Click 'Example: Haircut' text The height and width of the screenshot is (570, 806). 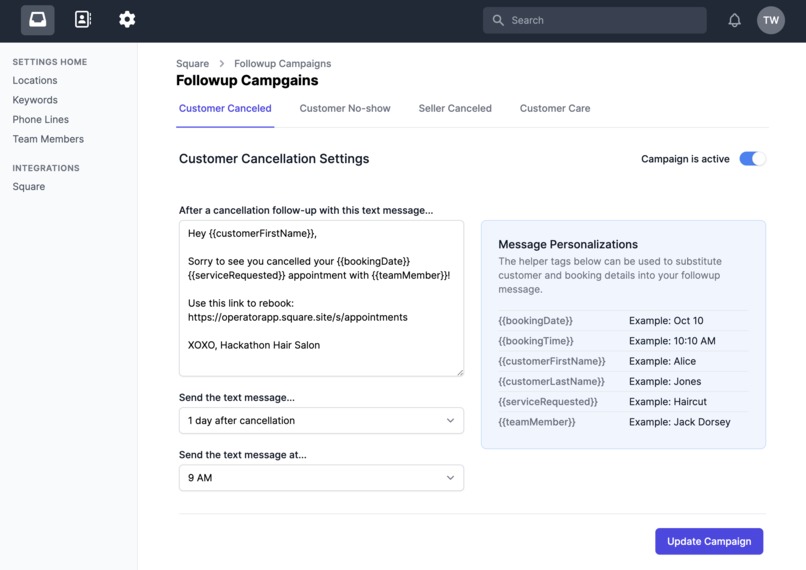[x=668, y=401]
